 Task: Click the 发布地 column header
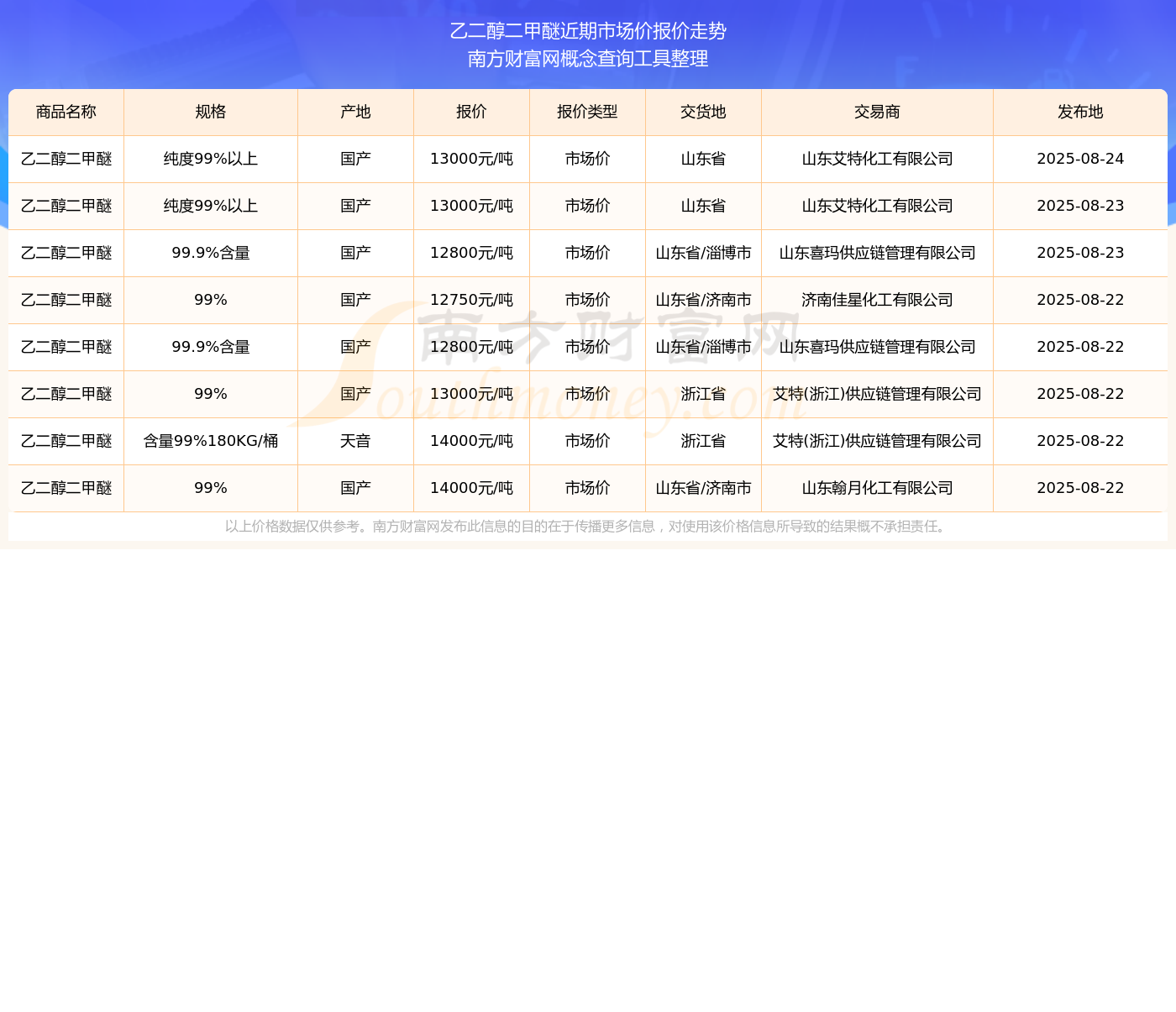pos(1080,112)
